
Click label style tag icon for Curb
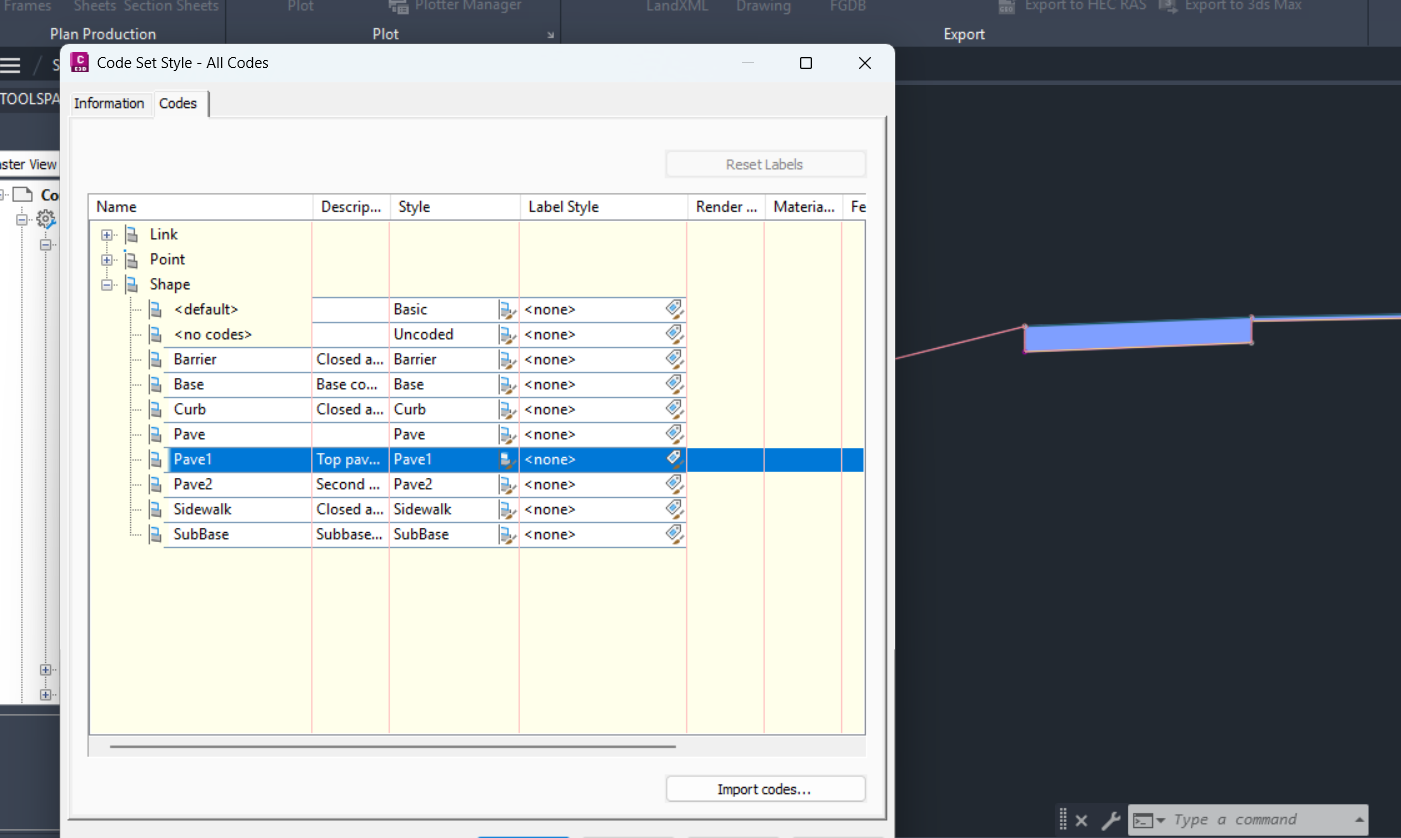[x=674, y=408]
